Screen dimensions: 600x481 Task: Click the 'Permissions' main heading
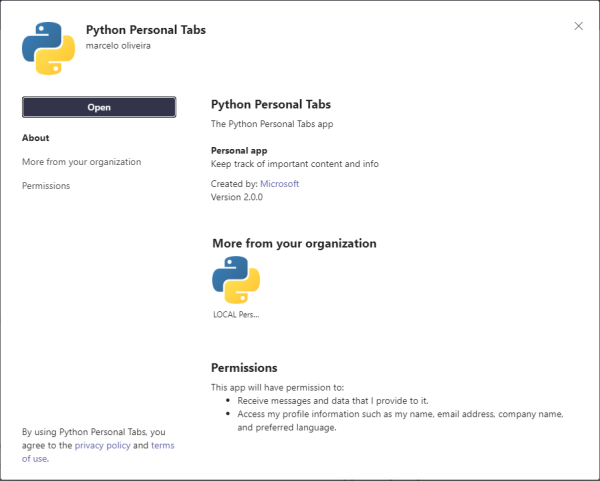244,368
